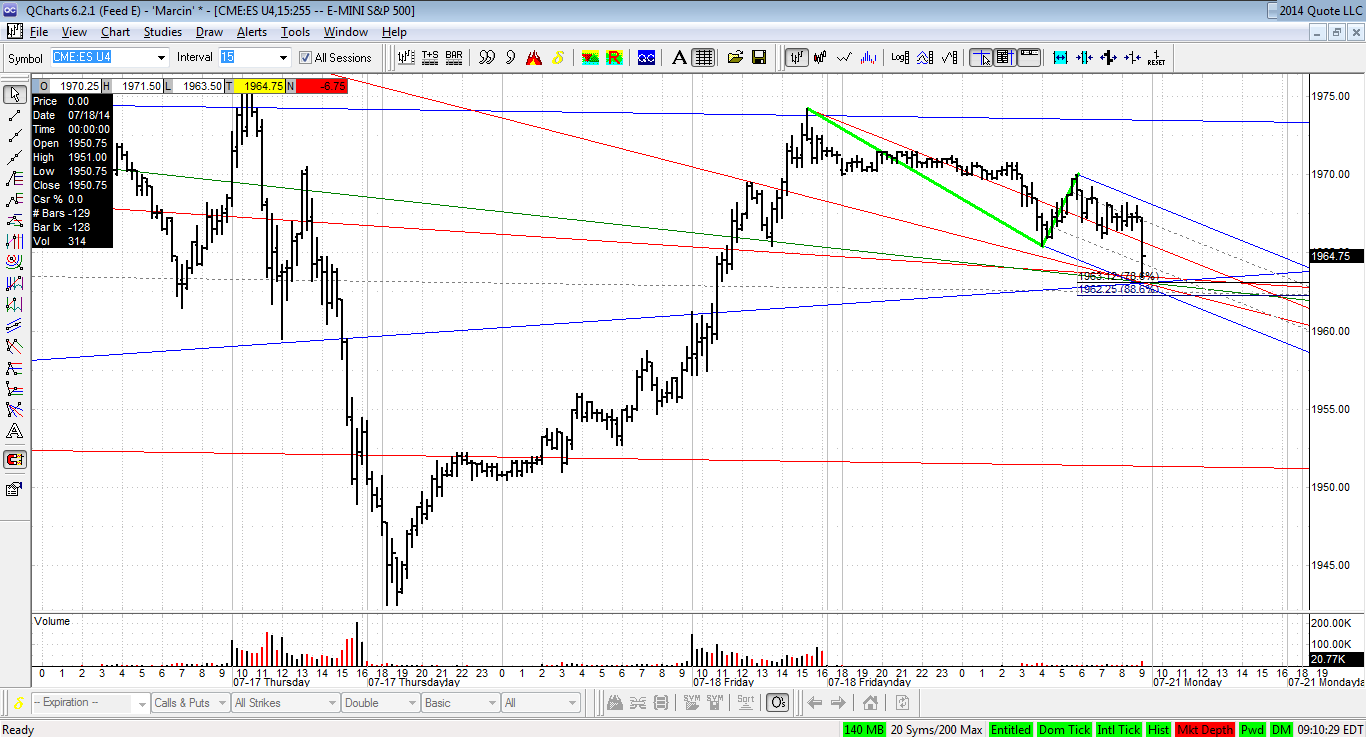Switch chart to line style

[x=844, y=57]
